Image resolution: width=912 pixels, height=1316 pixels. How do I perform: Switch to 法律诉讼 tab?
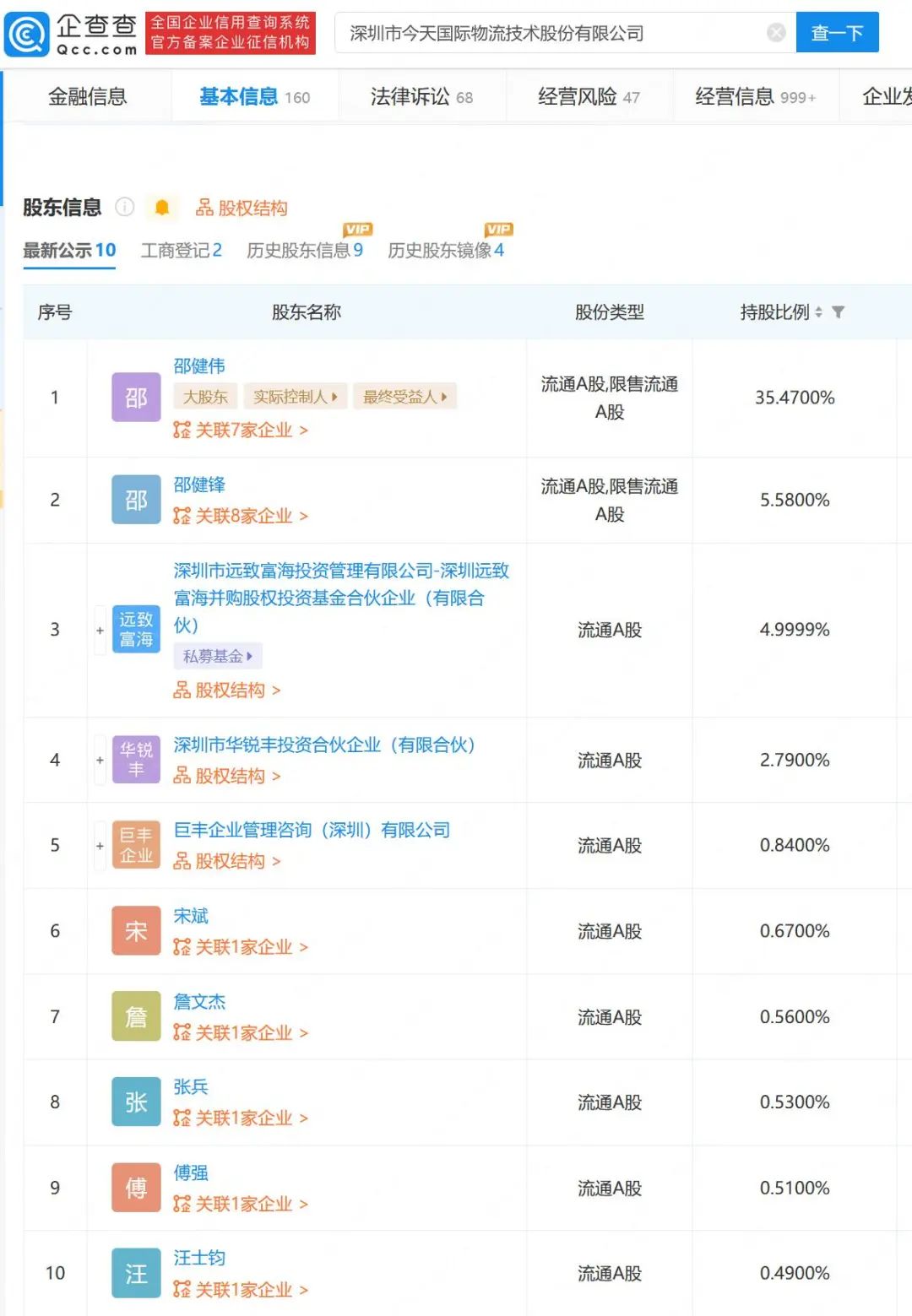(421, 96)
